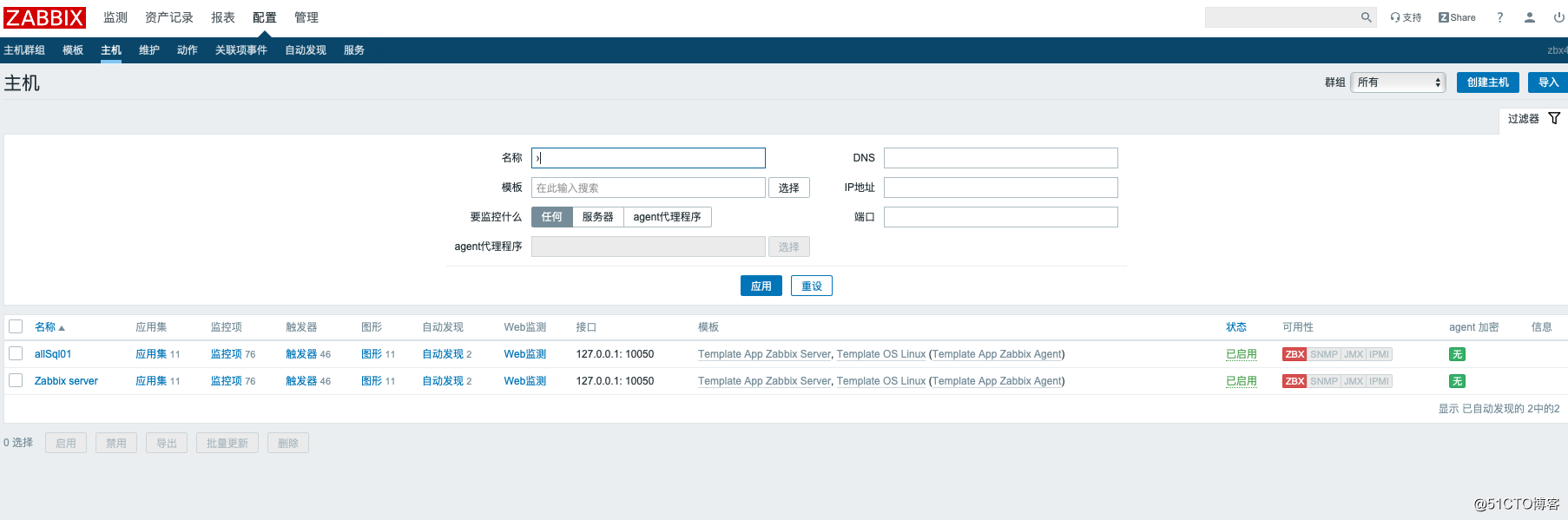Open the user profile icon
Screen dimensions: 1568x520
tap(1530, 17)
